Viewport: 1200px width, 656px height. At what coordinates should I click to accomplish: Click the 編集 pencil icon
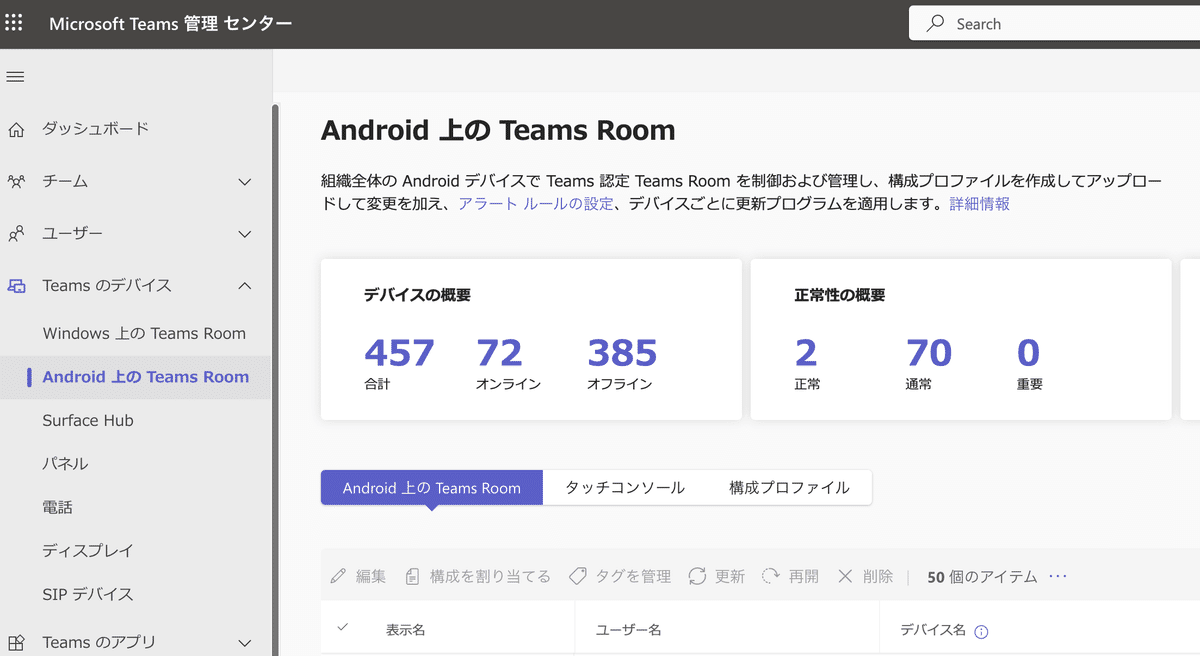coord(339,576)
